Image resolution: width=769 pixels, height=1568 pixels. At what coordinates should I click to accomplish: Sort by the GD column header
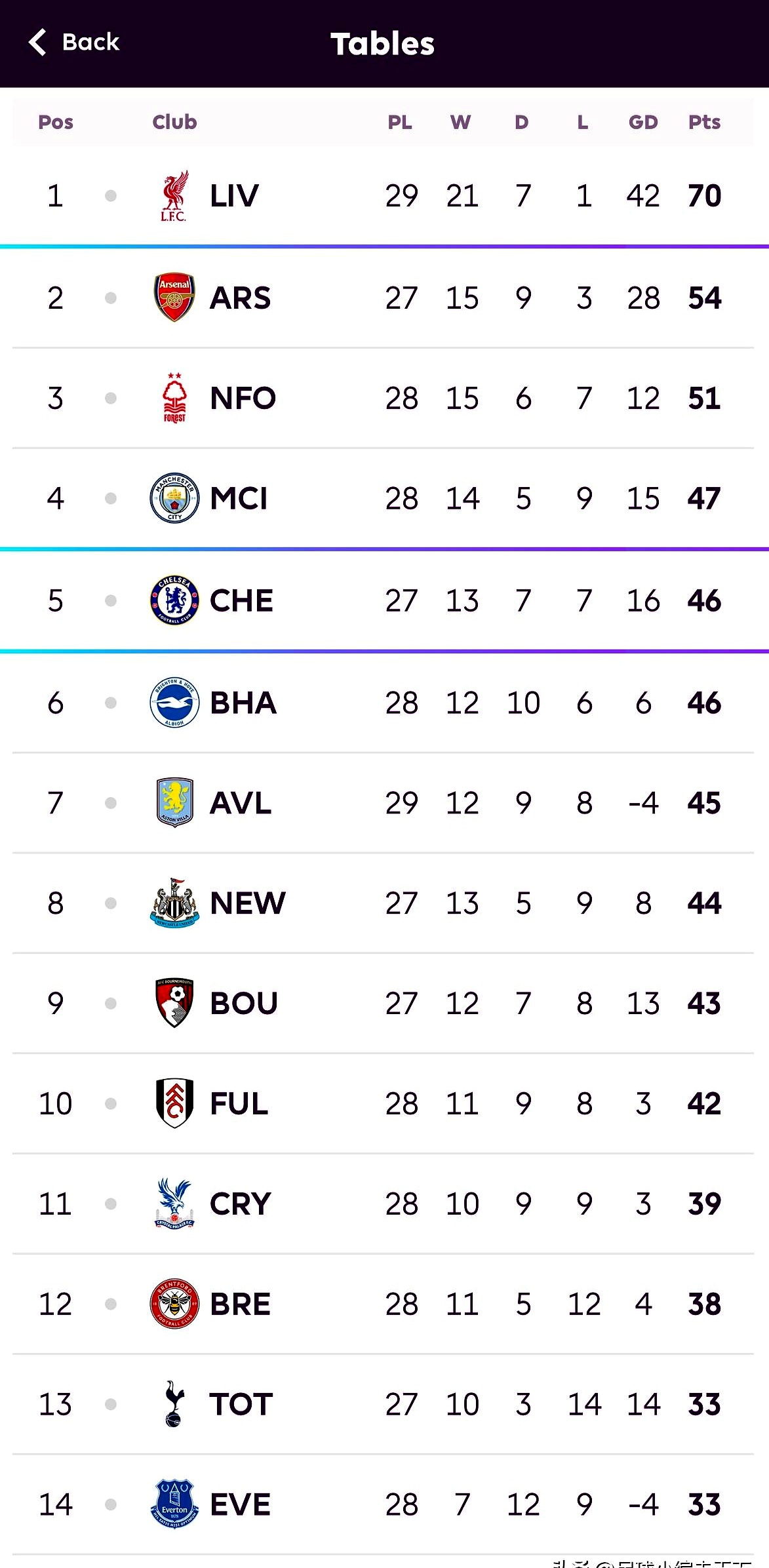point(642,123)
